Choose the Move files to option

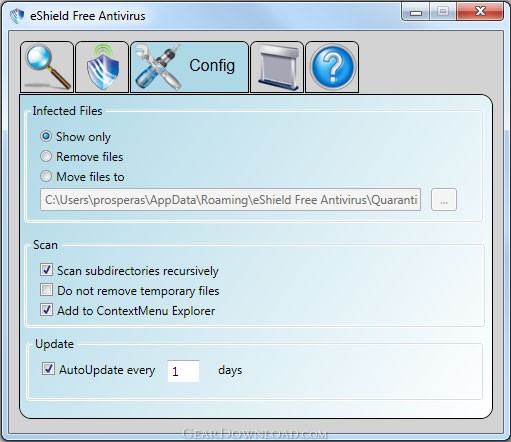pos(46,176)
